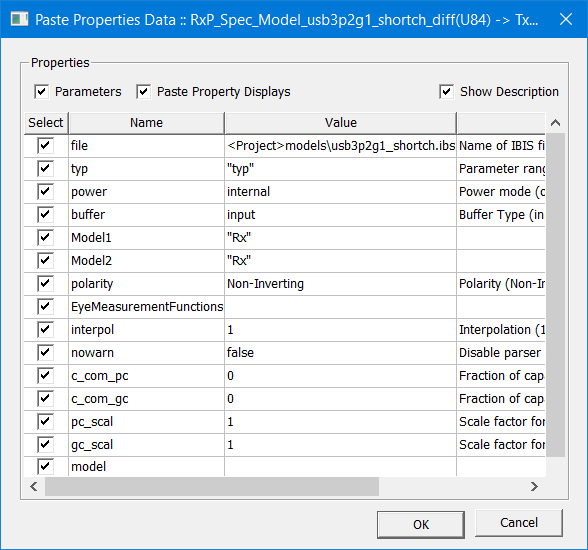Toggle Paste Property Displays checkbox
The width and height of the screenshot is (588, 550).
click(x=143, y=91)
